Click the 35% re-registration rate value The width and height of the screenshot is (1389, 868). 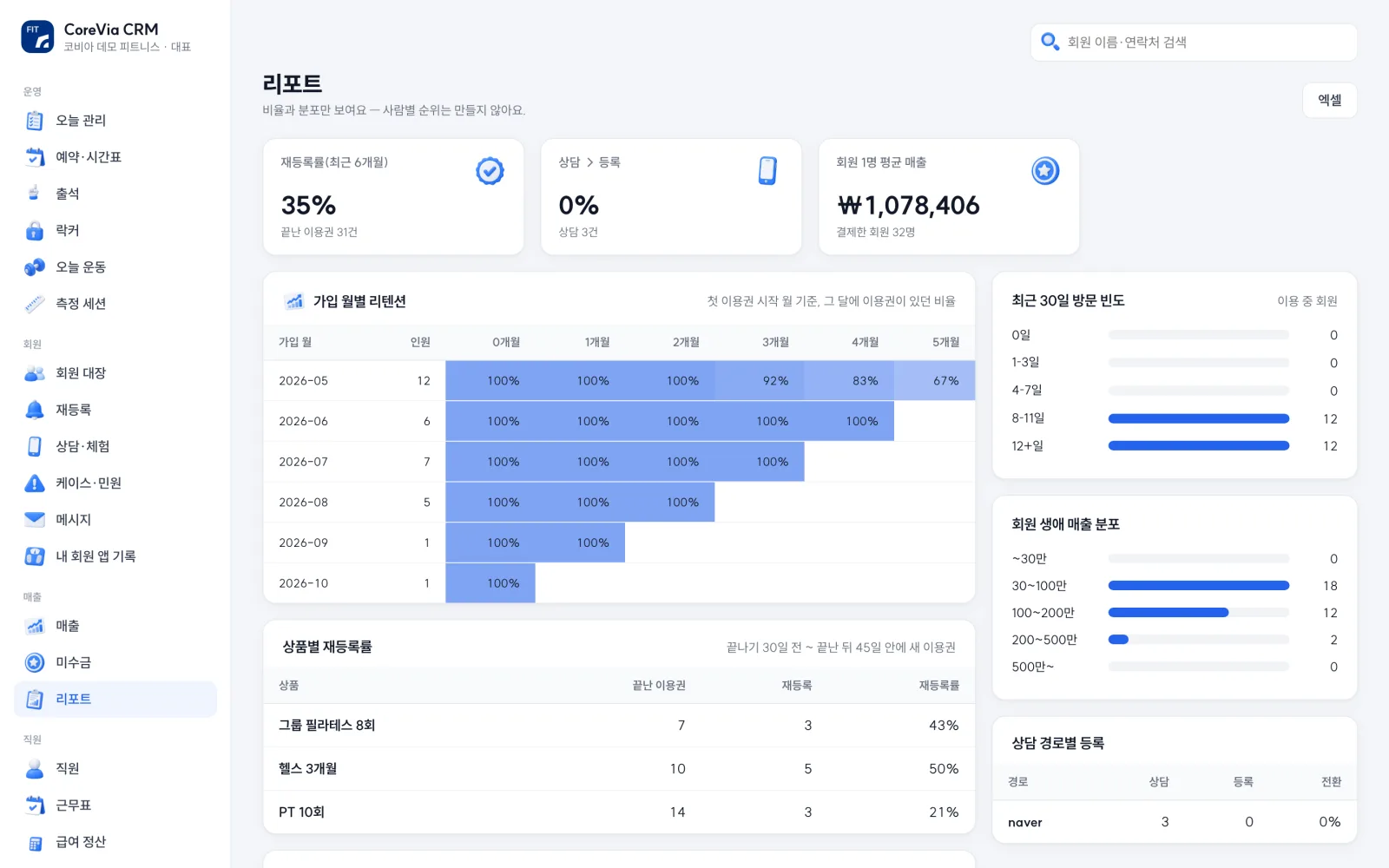point(308,206)
